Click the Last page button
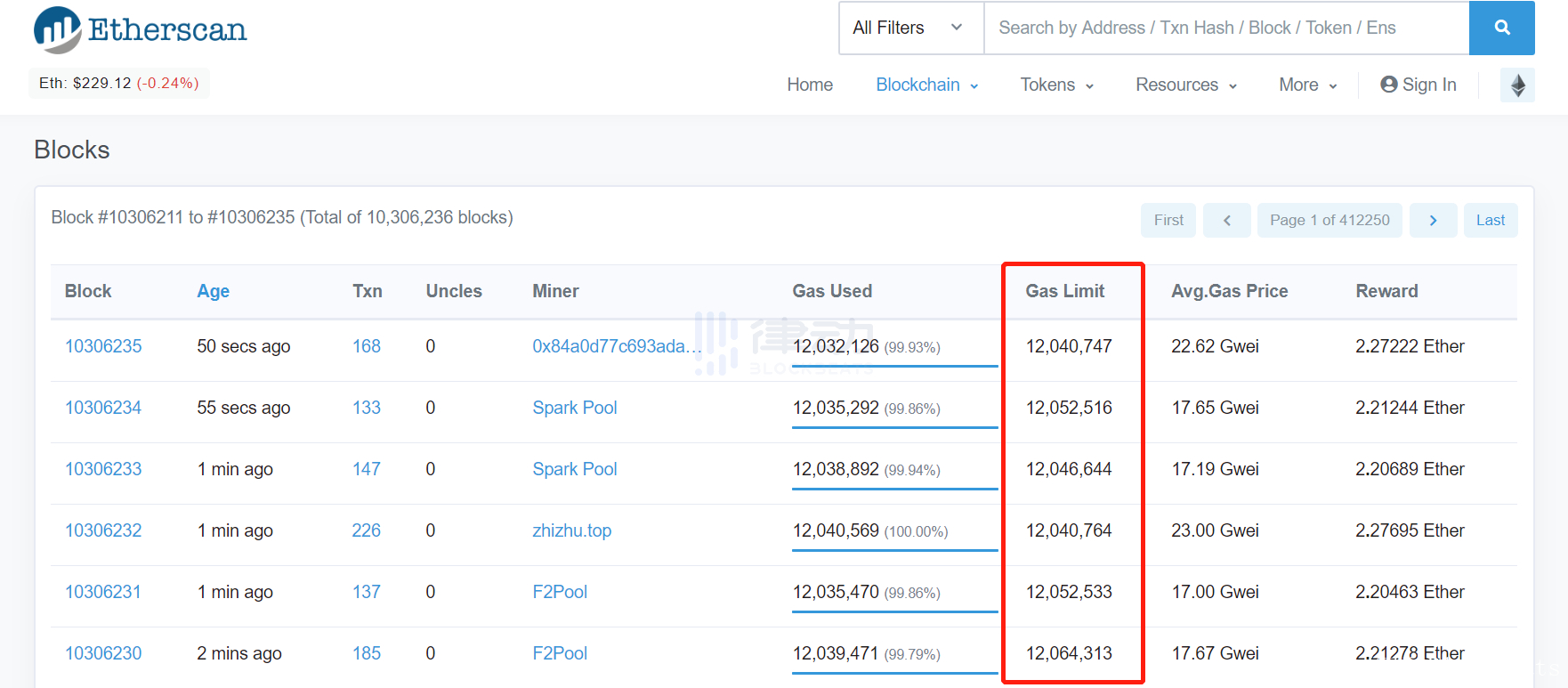 pos(1491,220)
